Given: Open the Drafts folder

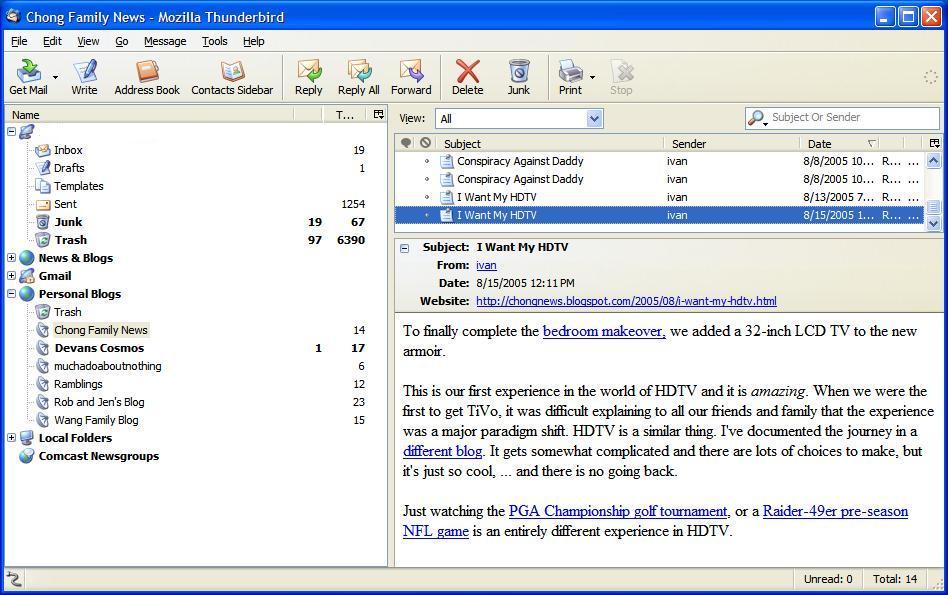Looking at the screenshot, I should [x=69, y=168].
